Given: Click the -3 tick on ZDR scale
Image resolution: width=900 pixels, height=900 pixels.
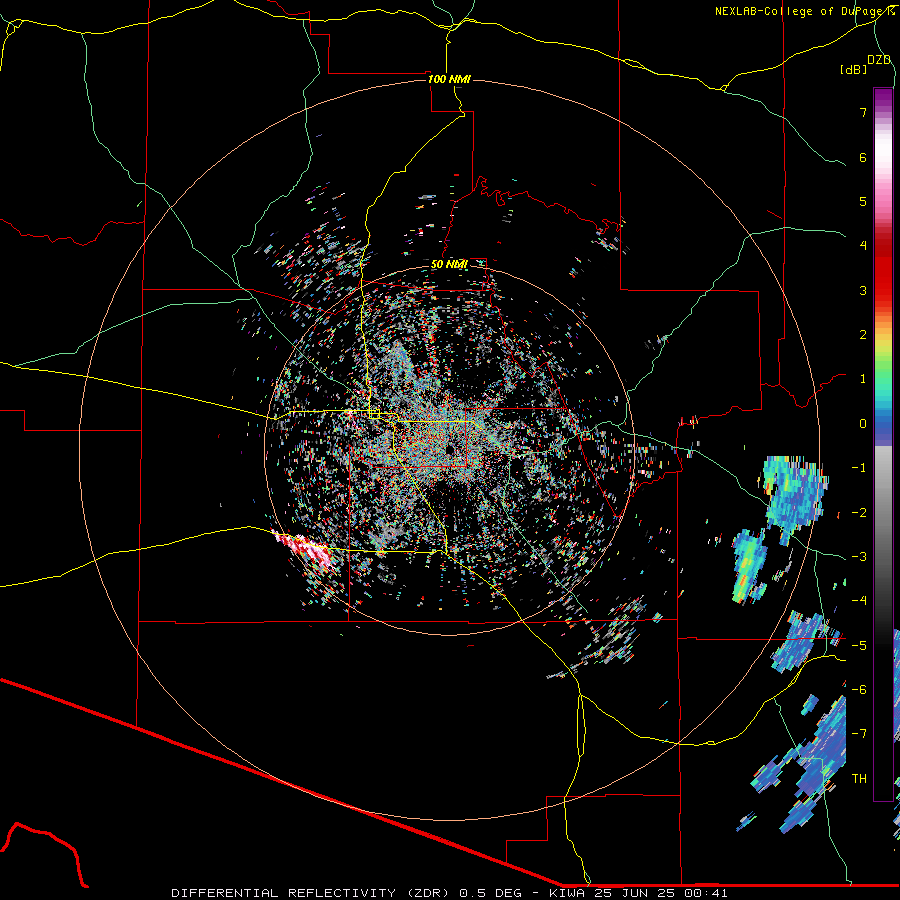Looking at the screenshot, I should pyautogui.click(x=859, y=556).
